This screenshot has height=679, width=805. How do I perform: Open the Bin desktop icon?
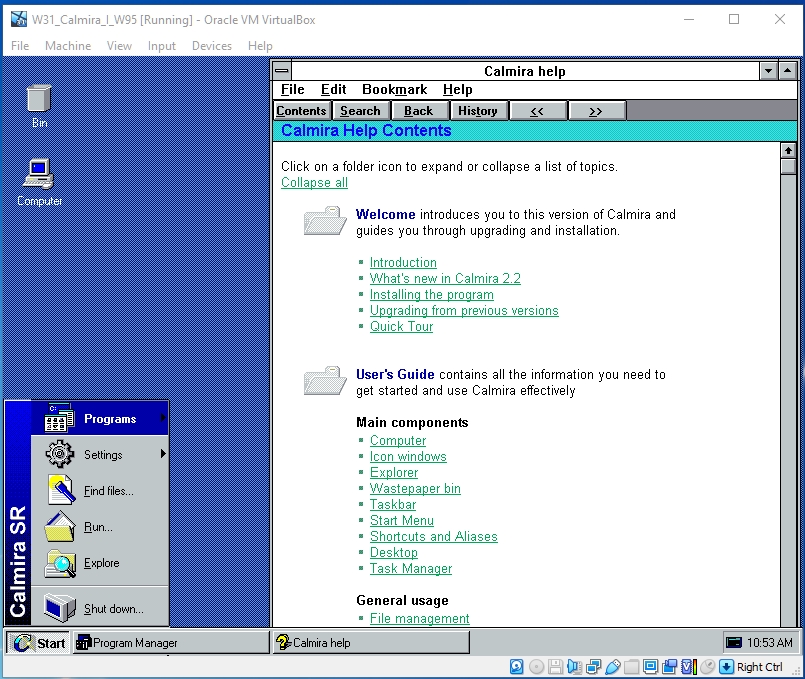(x=39, y=105)
